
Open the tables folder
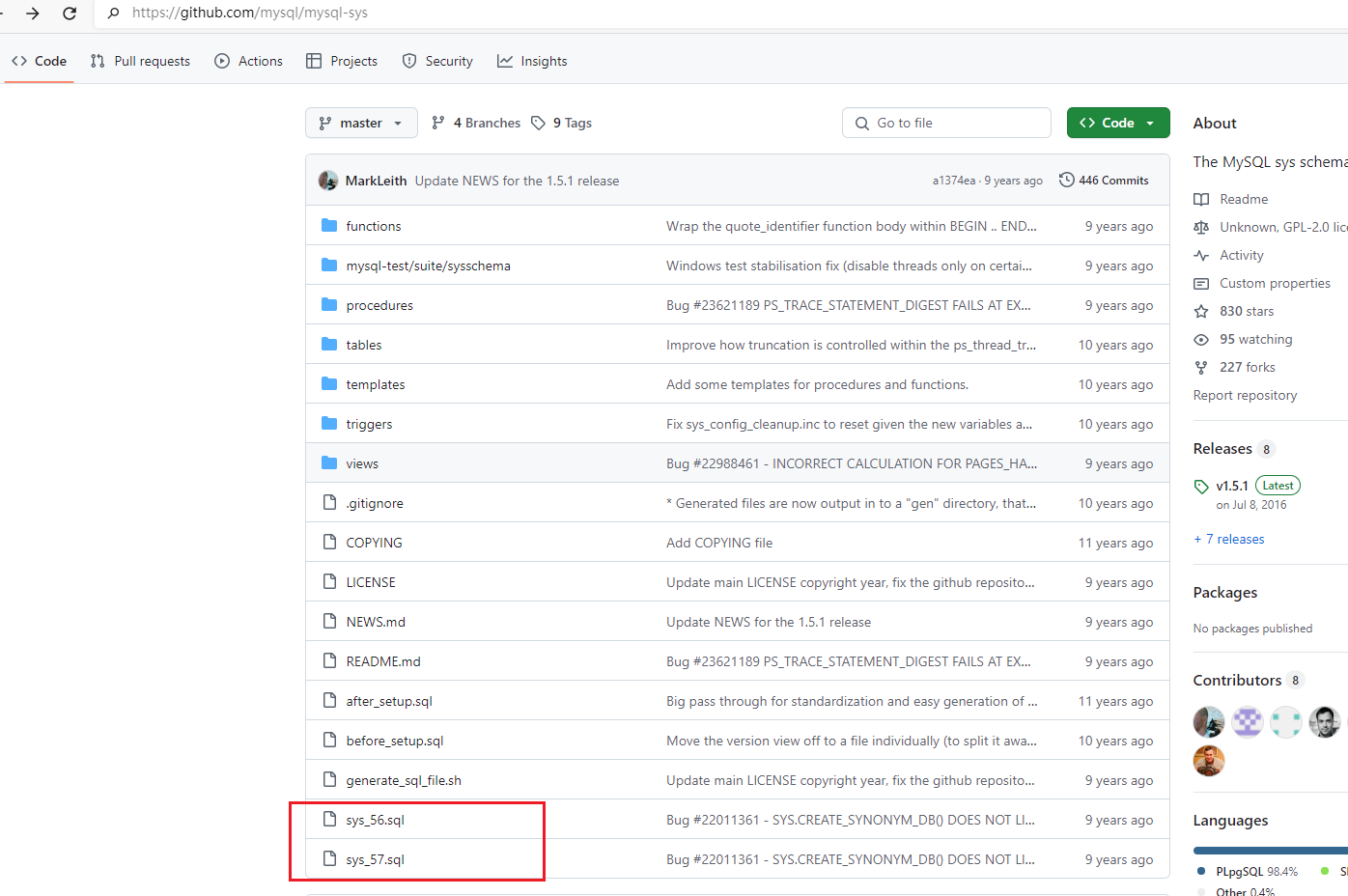[363, 345]
